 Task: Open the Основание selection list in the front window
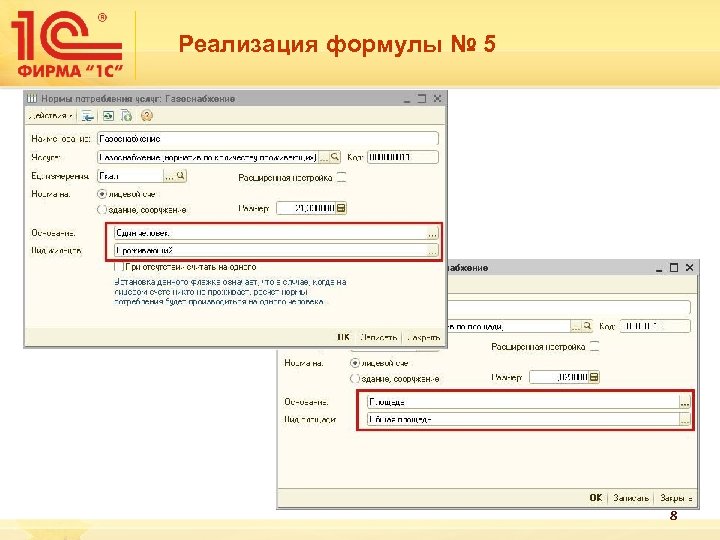[x=432, y=233]
